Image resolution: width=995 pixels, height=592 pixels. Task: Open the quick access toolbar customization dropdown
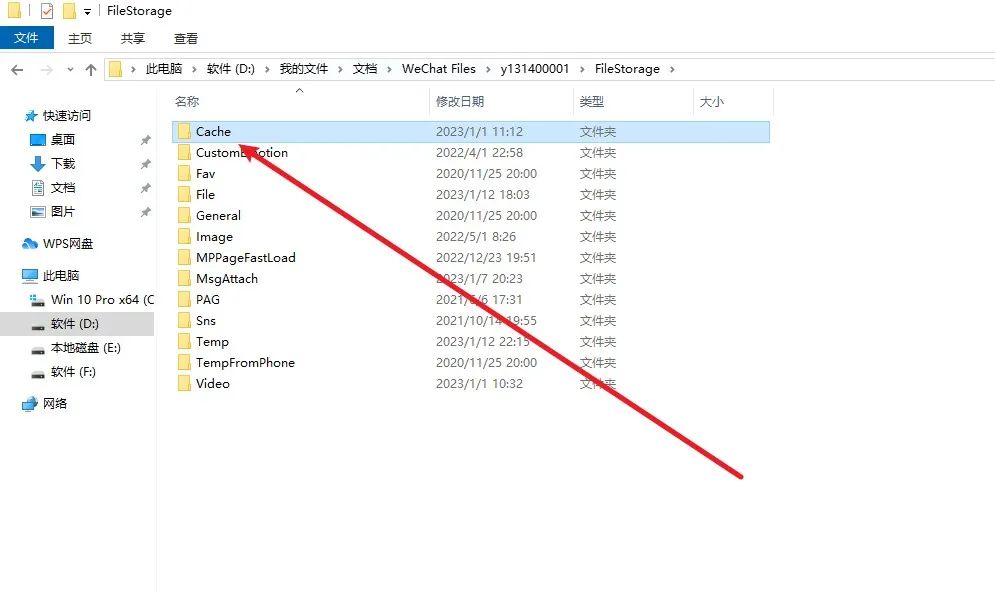coord(85,11)
